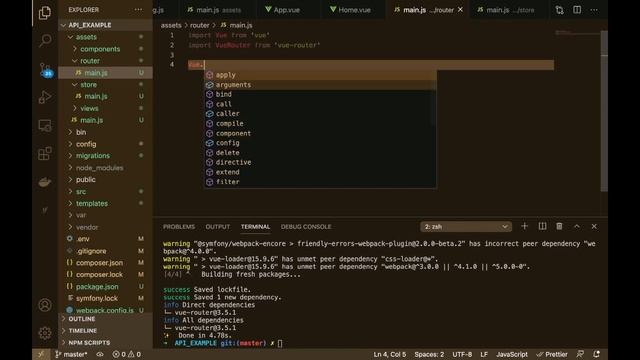The height and width of the screenshot is (360, 640).
Task: Open the Search view in activity bar
Action: pyautogui.click(x=45, y=40)
